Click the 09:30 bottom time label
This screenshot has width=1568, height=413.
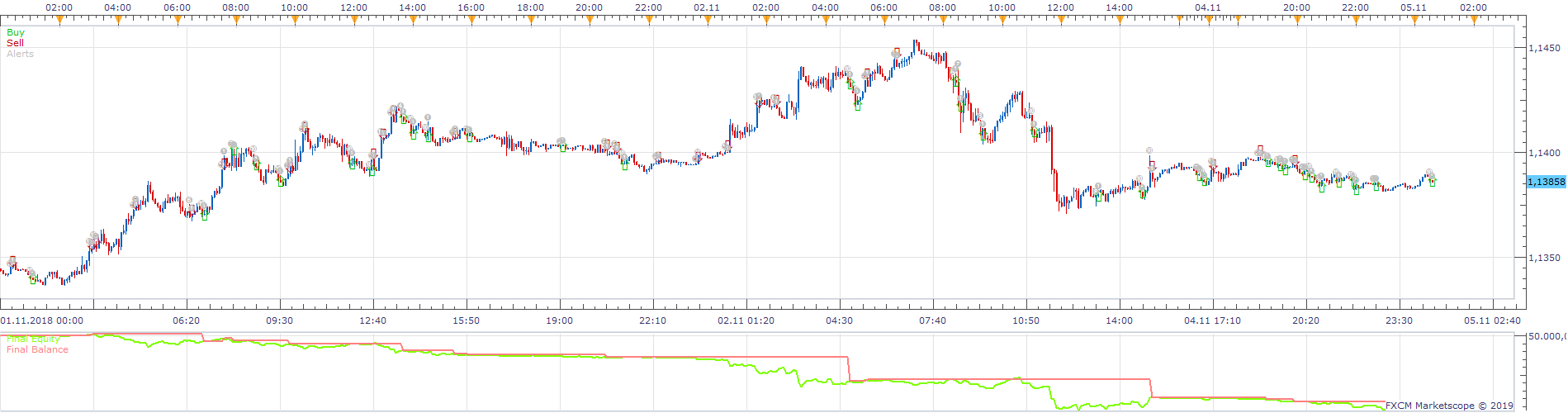[279, 320]
